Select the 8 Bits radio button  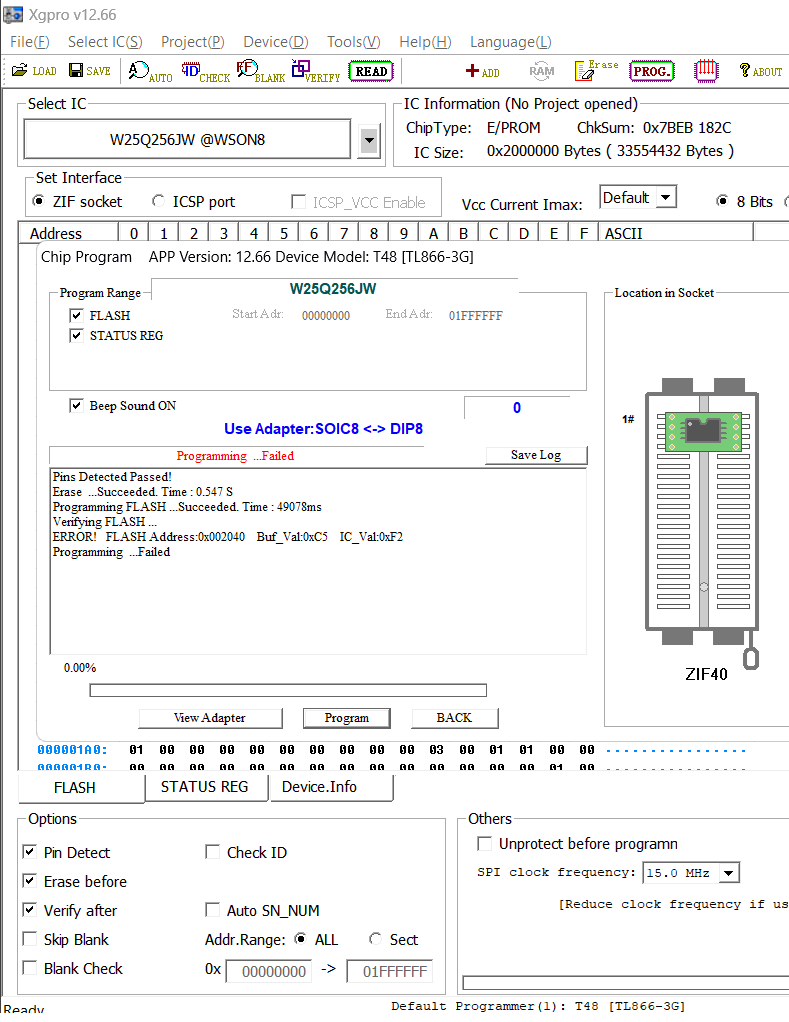[x=722, y=201]
